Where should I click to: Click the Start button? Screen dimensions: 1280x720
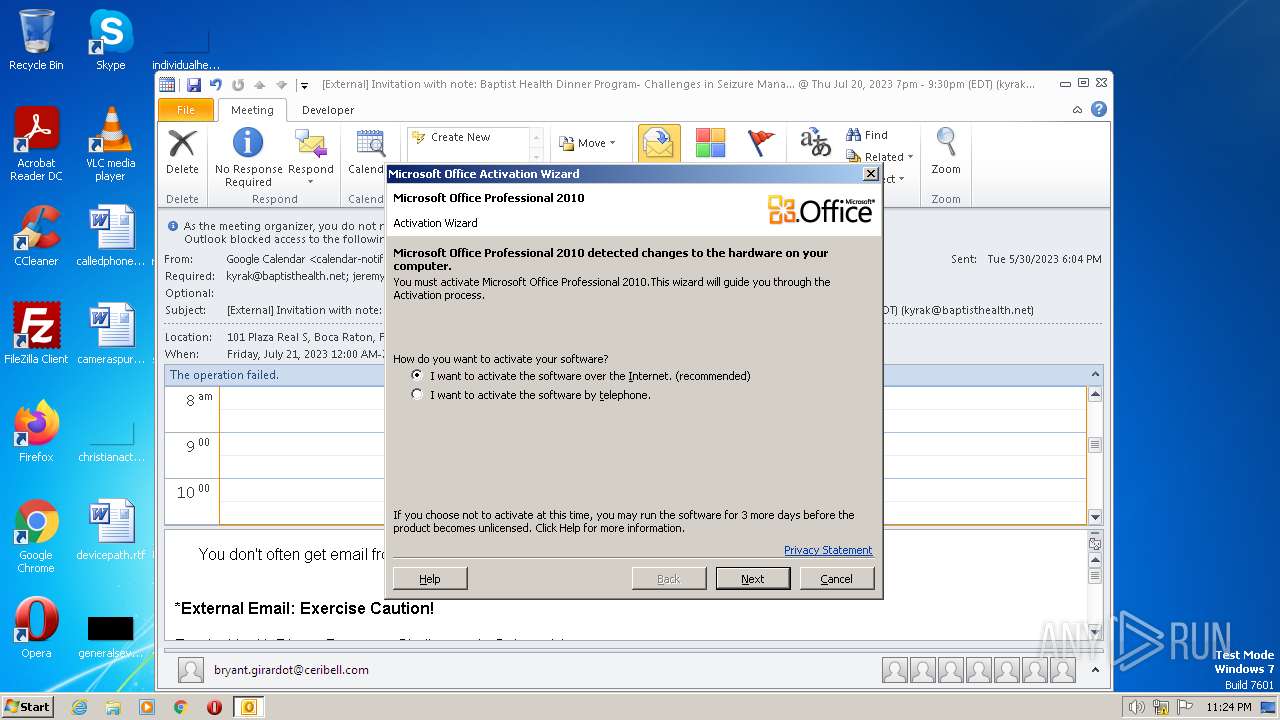(x=28, y=706)
